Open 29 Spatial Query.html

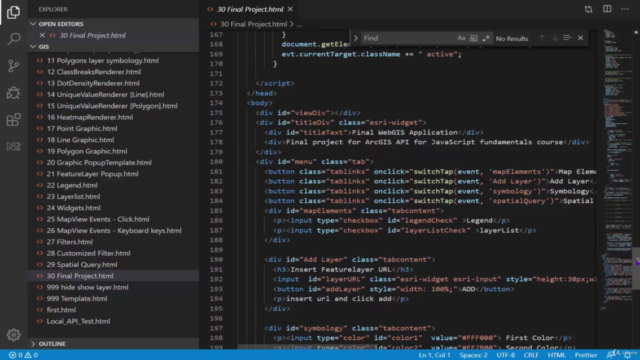pyautogui.click(x=82, y=264)
